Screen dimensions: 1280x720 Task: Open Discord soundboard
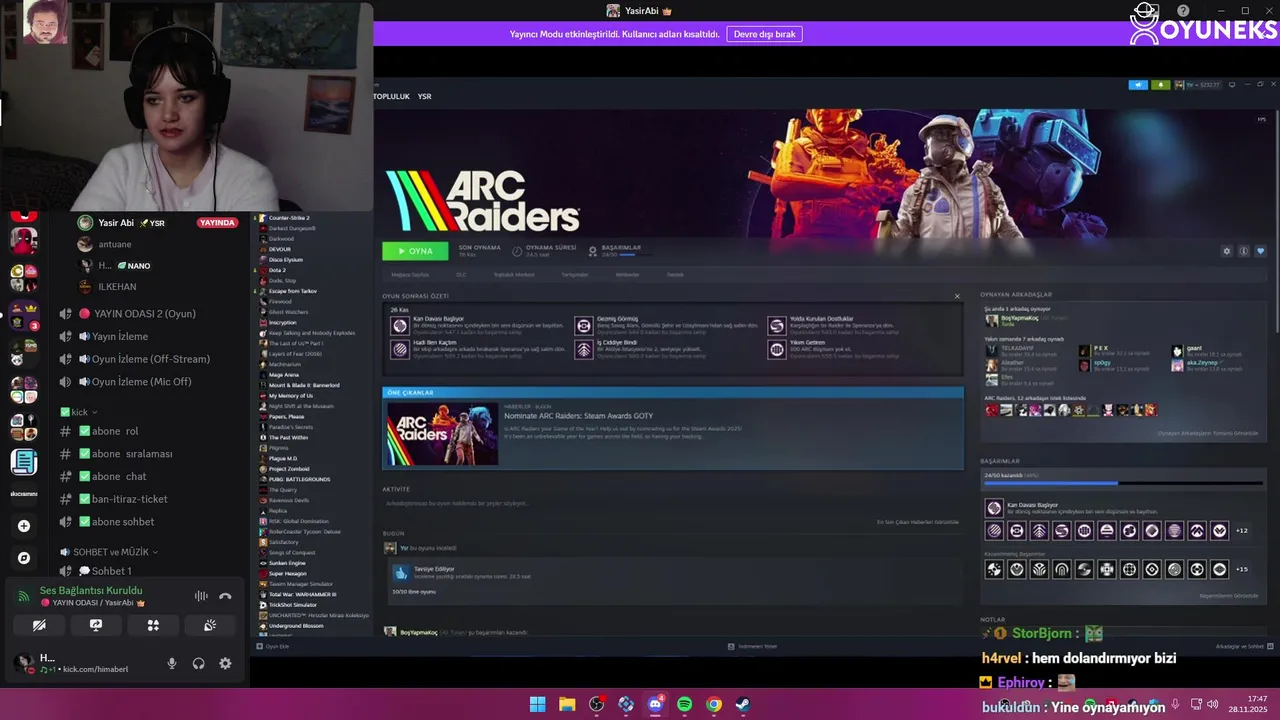pyautogui.click(x=210, y=625)
